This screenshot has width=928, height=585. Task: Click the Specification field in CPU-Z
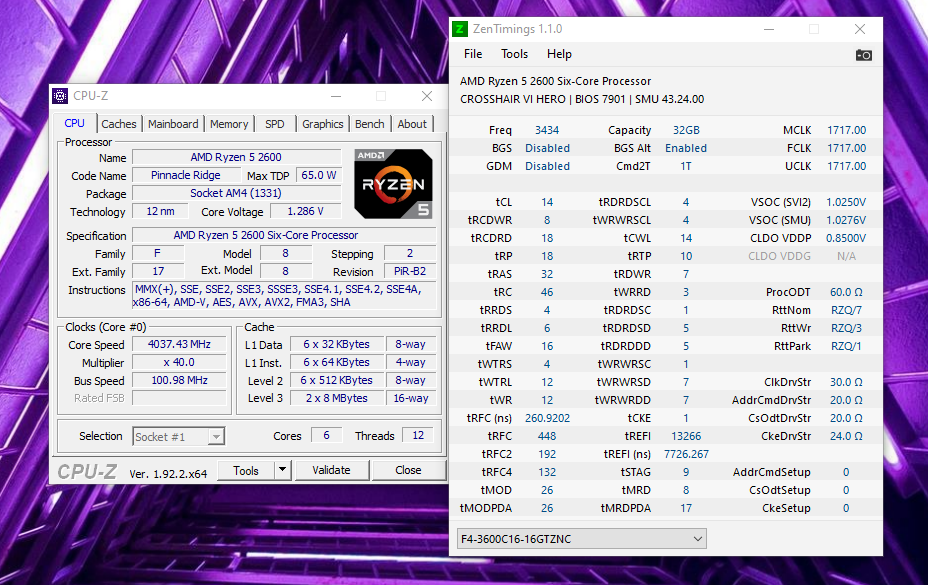tap(284, 235)
